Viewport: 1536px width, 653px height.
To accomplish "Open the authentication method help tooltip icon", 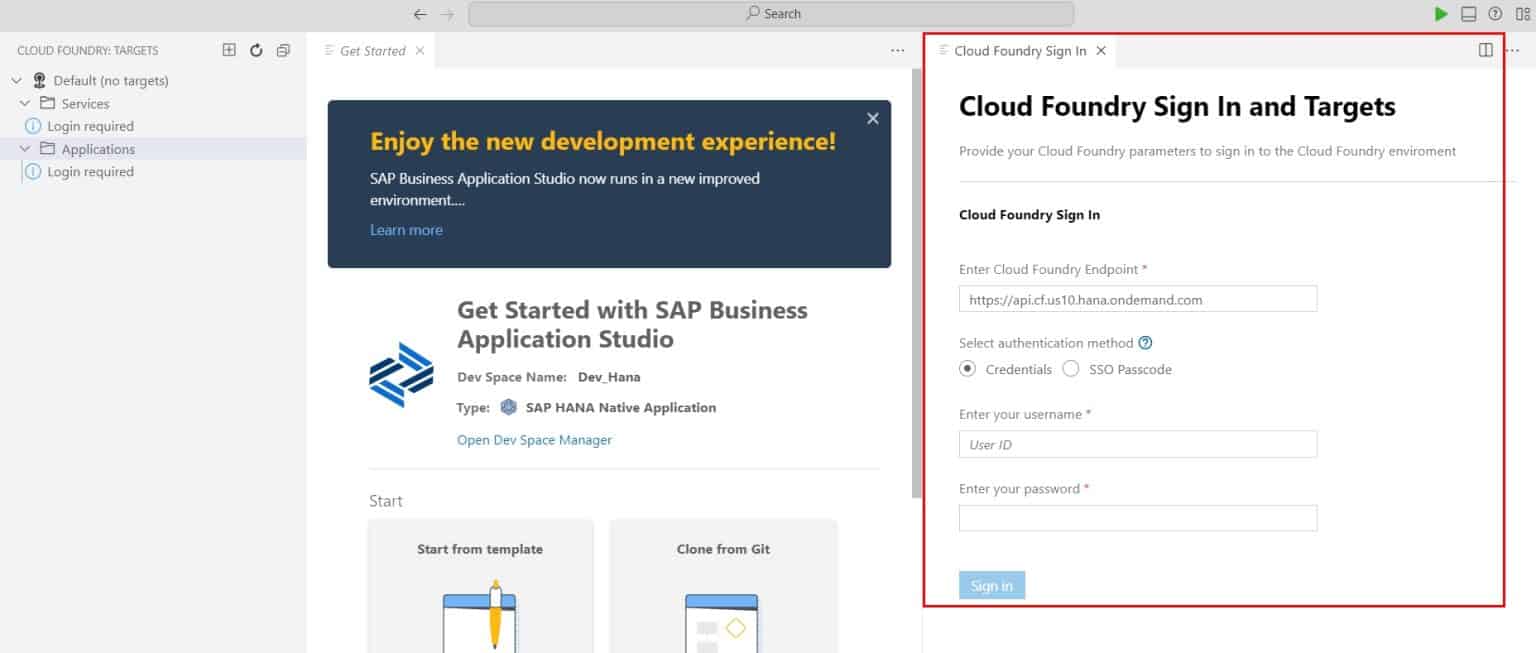I will [1145, 342].
